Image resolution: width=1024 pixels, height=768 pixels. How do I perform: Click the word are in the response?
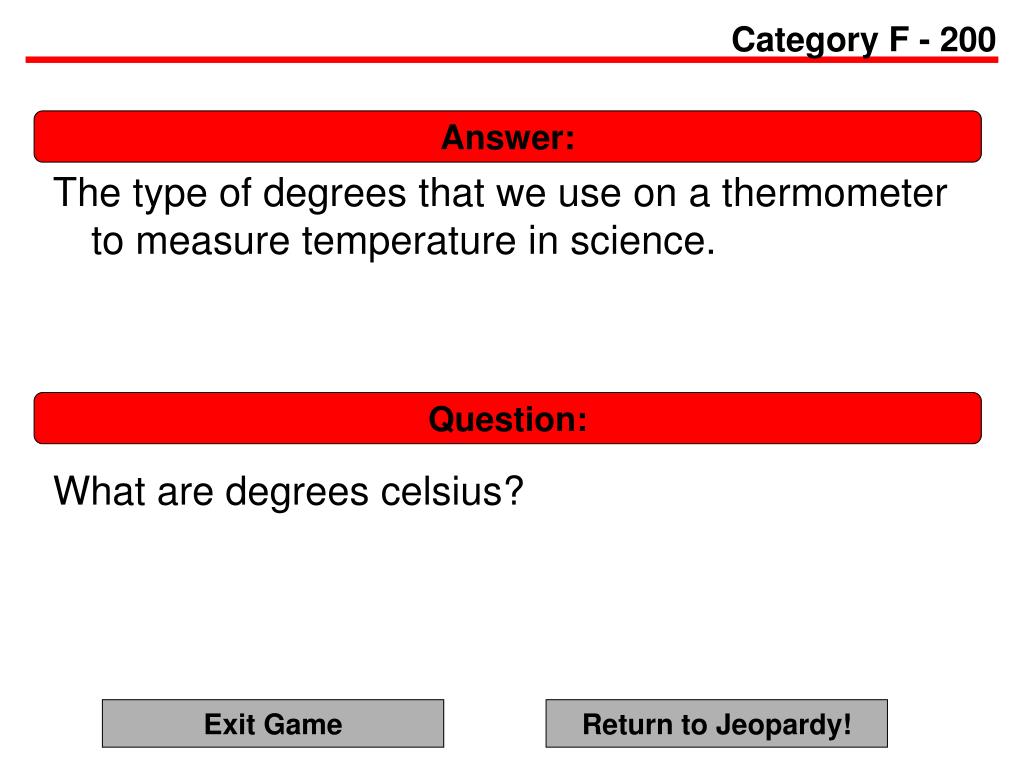(x=185, y=492)
